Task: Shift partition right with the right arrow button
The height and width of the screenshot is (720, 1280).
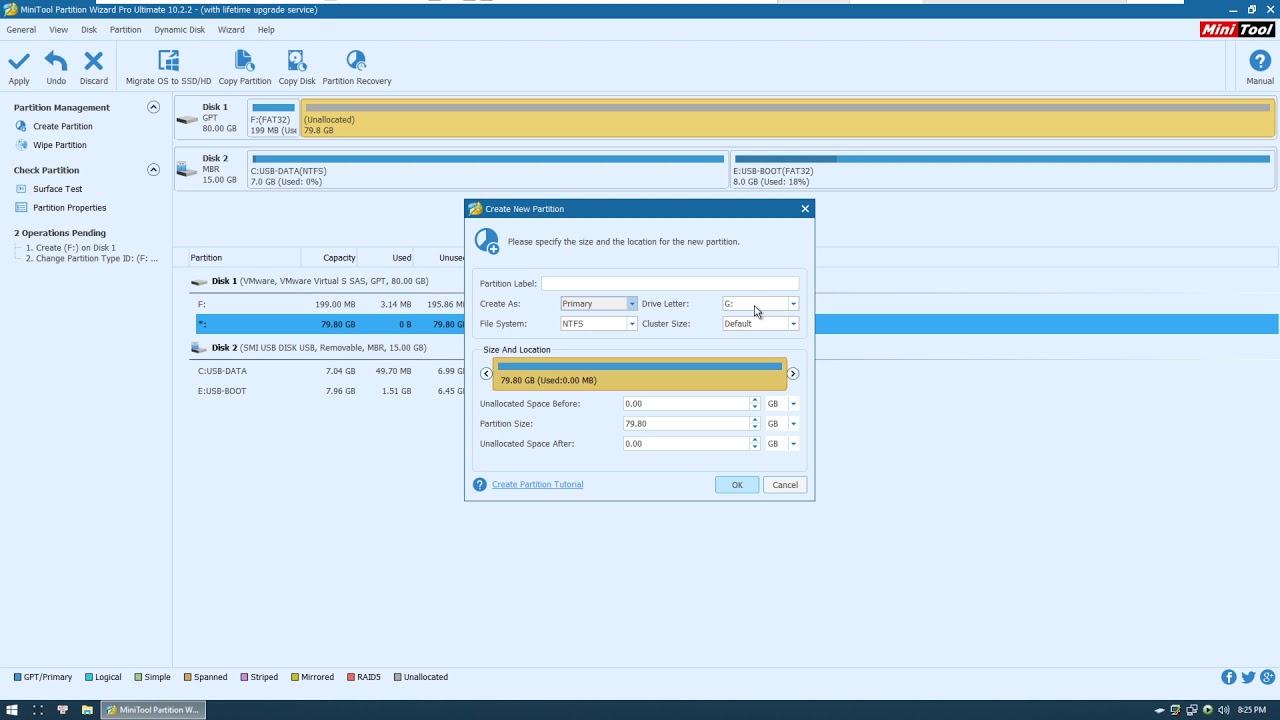Action: pos(793,374)
